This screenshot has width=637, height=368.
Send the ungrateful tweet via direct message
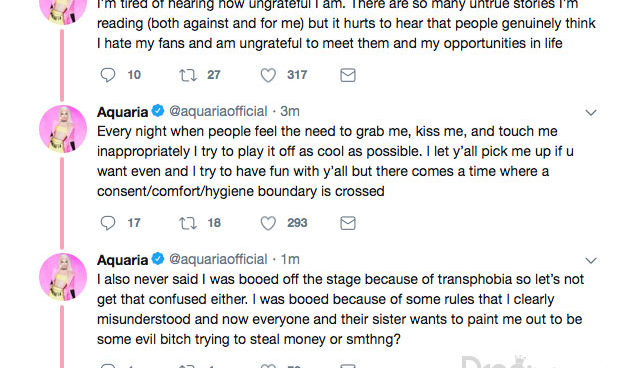tap(348, 75)
